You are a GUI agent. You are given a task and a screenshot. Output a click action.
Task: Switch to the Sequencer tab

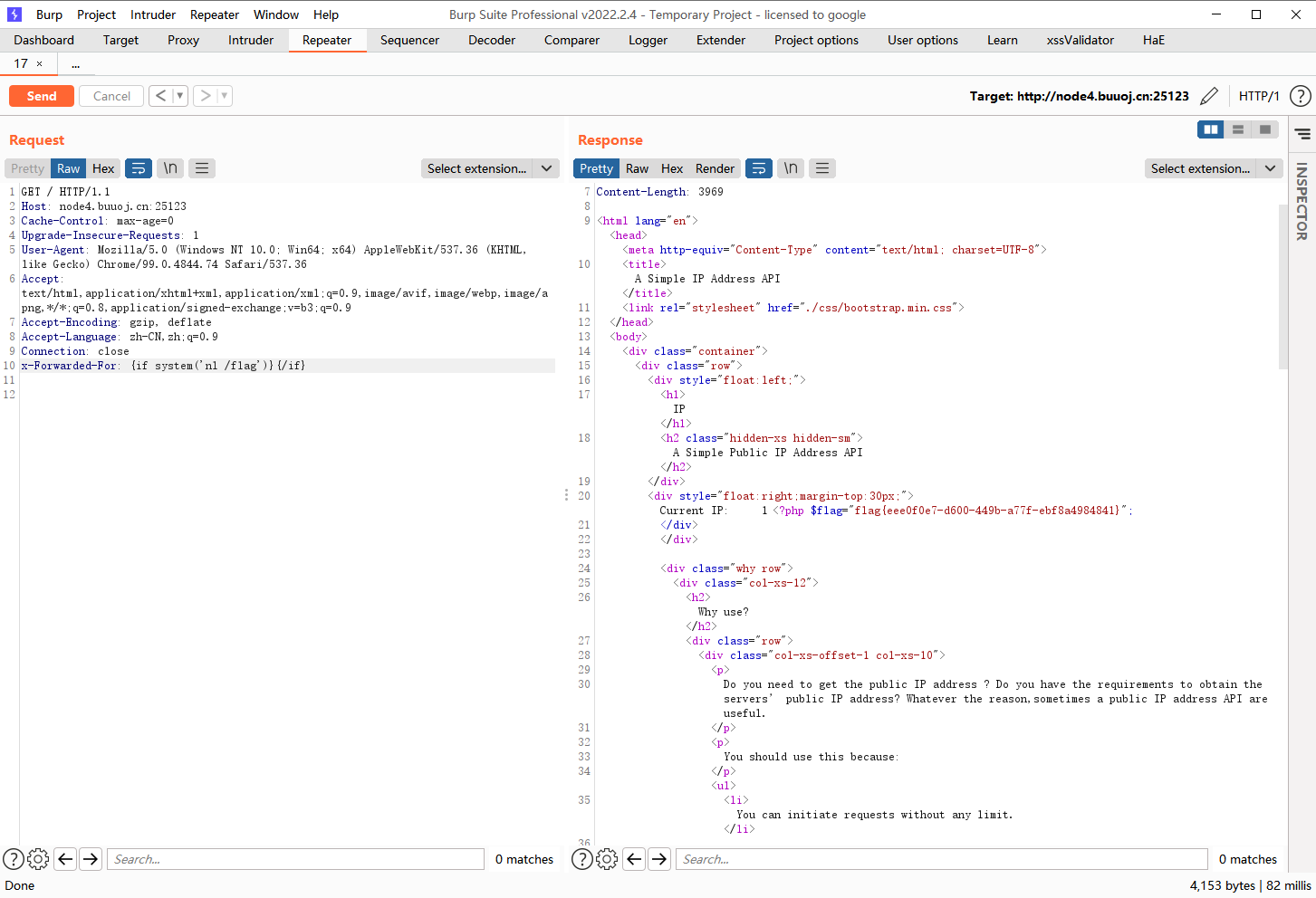tap(409, 40)
